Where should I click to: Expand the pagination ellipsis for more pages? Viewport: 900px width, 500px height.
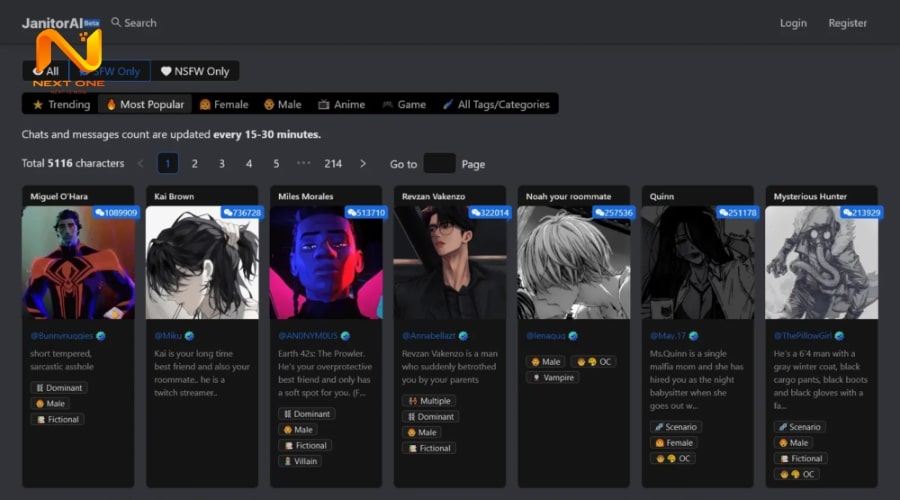[304, 163]
